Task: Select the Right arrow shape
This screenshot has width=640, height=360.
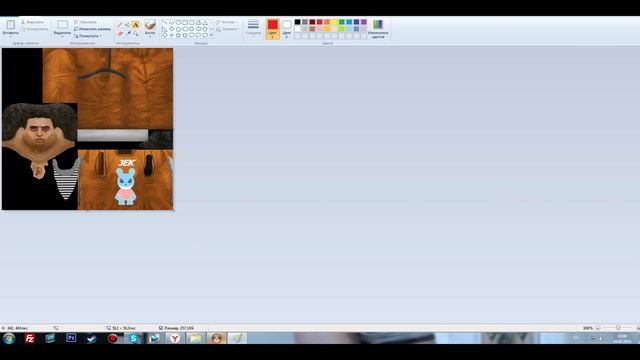Action: point(192,29)
